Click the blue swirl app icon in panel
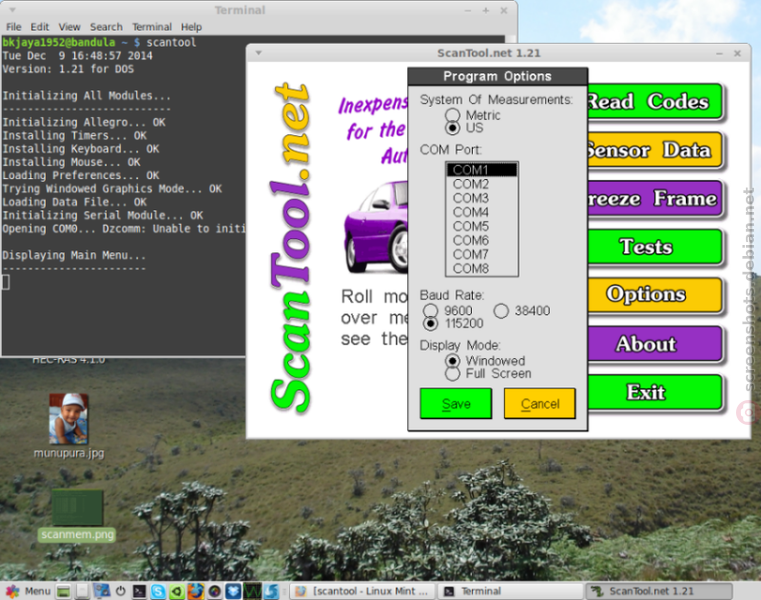Viewport: 761px width, 600px height. pyautogui.click(x=271, y=591)
